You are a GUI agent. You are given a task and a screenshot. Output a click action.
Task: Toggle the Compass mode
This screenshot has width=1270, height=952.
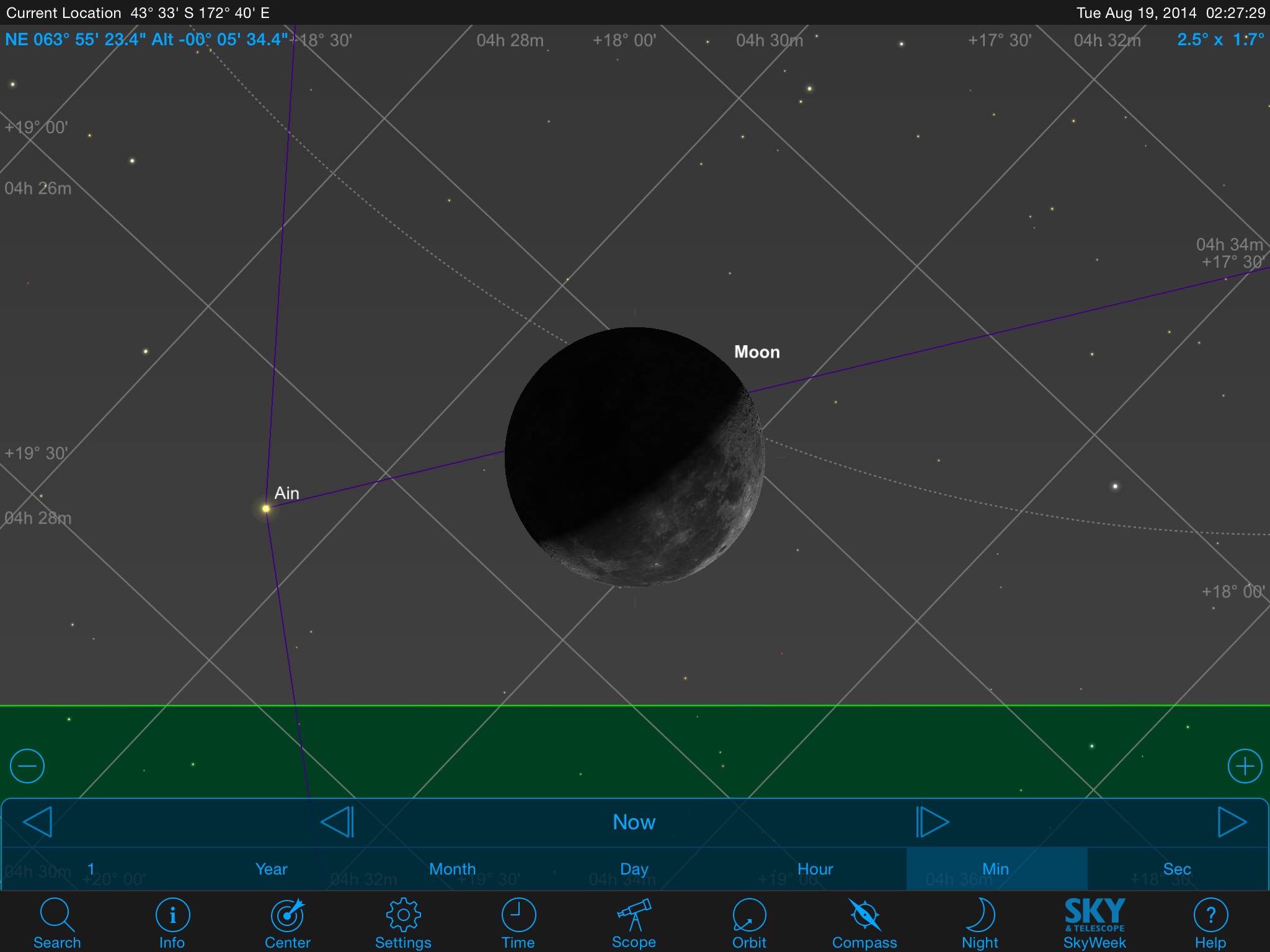click(864, 923)
